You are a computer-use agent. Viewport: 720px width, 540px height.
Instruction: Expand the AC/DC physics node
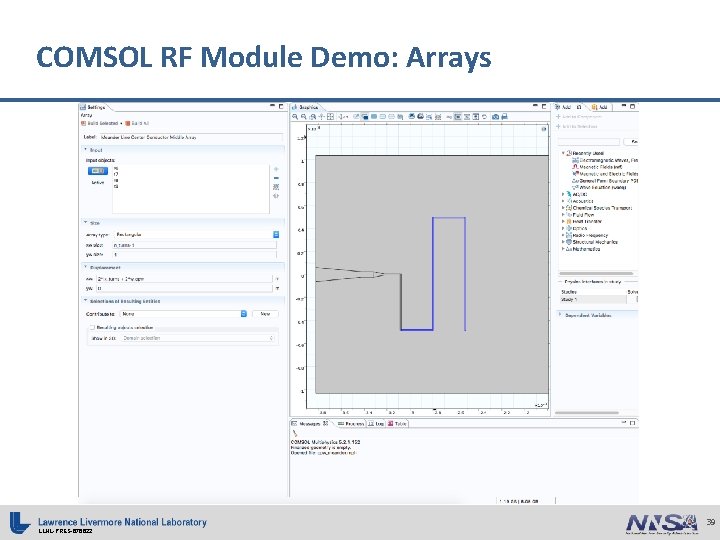(x=563, y=194)
